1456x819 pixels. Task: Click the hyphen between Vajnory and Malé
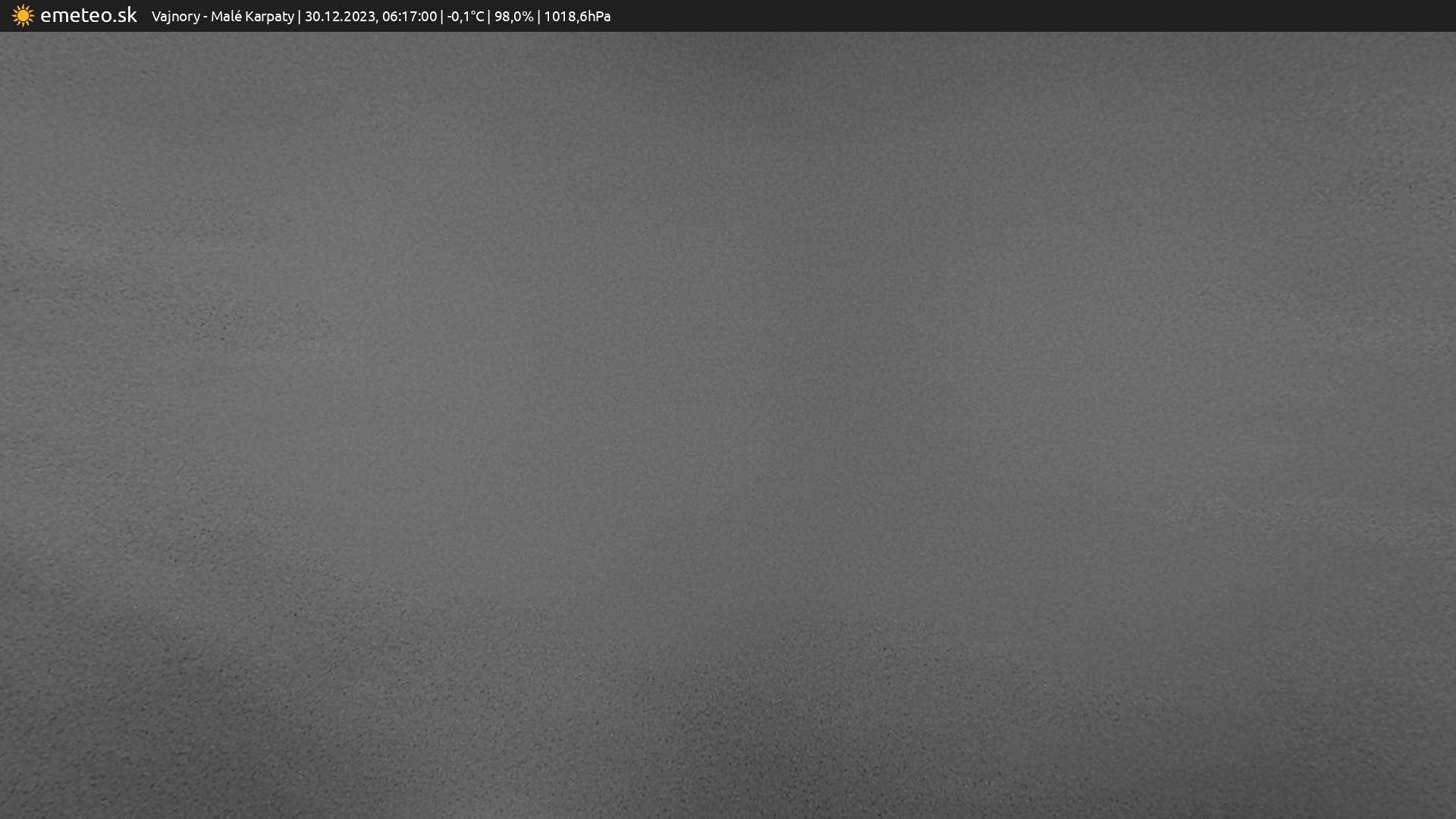[x=206, y=17]
